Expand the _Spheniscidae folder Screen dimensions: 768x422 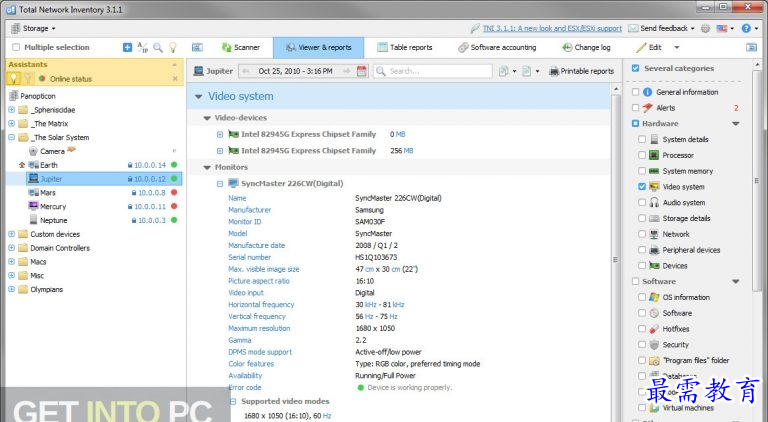pyautogui.click(x=11, y=110)
